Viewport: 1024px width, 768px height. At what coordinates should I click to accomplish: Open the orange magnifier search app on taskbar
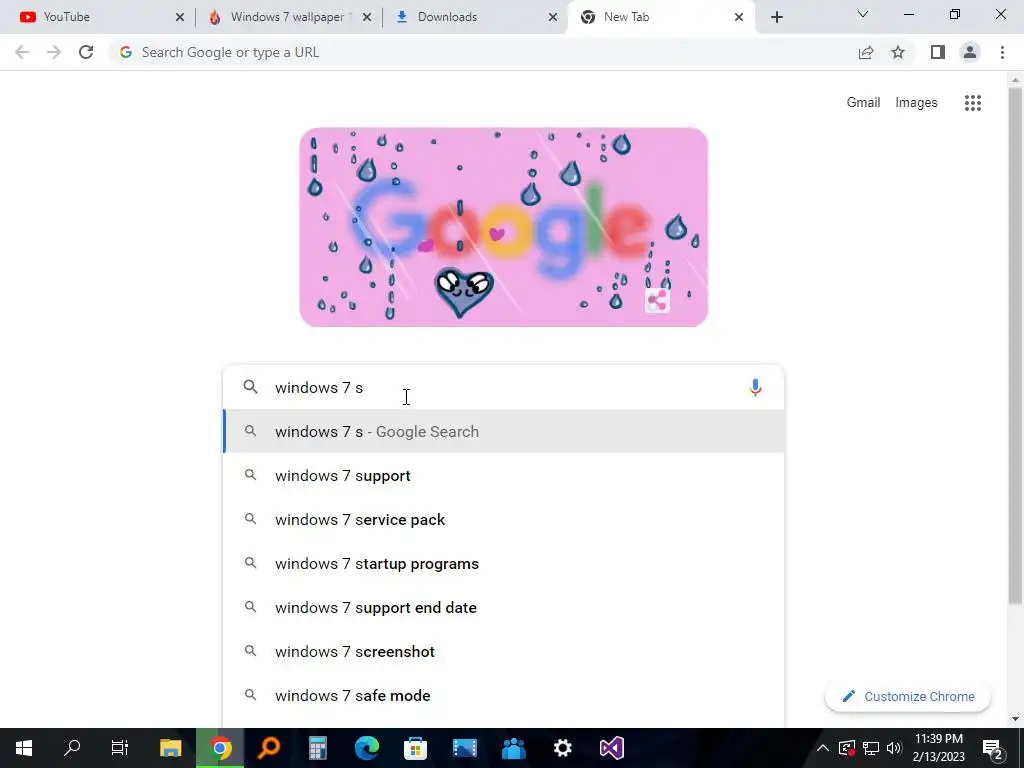point(268,748)
